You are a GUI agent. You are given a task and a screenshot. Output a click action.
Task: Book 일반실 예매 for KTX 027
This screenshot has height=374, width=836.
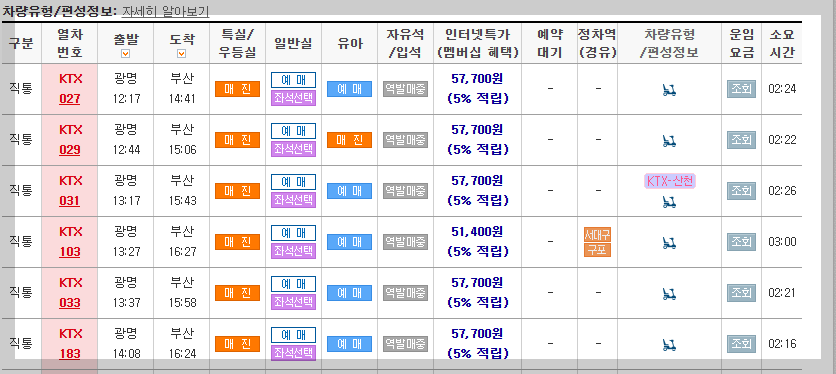293,80
